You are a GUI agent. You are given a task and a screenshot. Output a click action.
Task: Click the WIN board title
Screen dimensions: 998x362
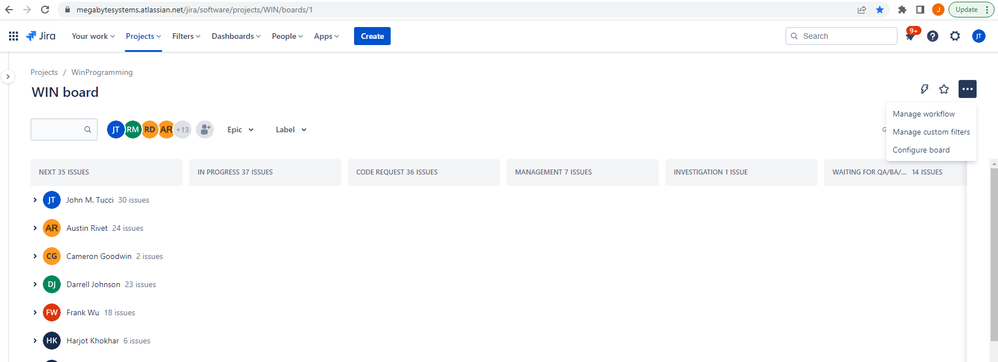(x=65, y=92)
